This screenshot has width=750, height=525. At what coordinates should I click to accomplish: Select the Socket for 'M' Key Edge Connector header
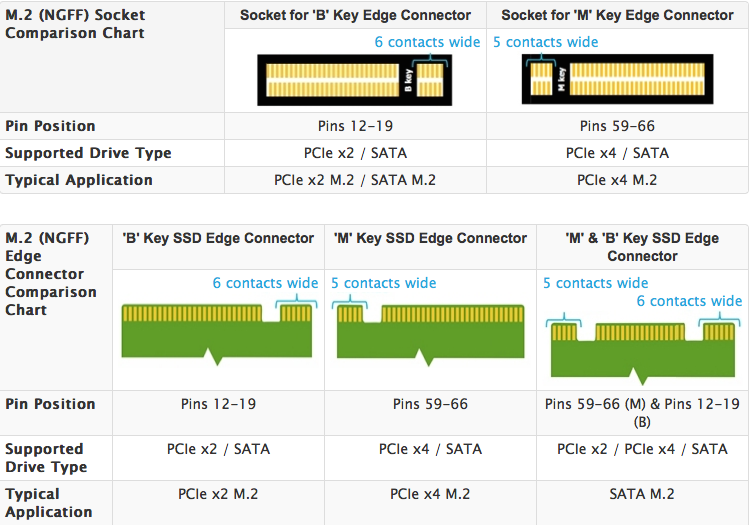coord(617,15)
